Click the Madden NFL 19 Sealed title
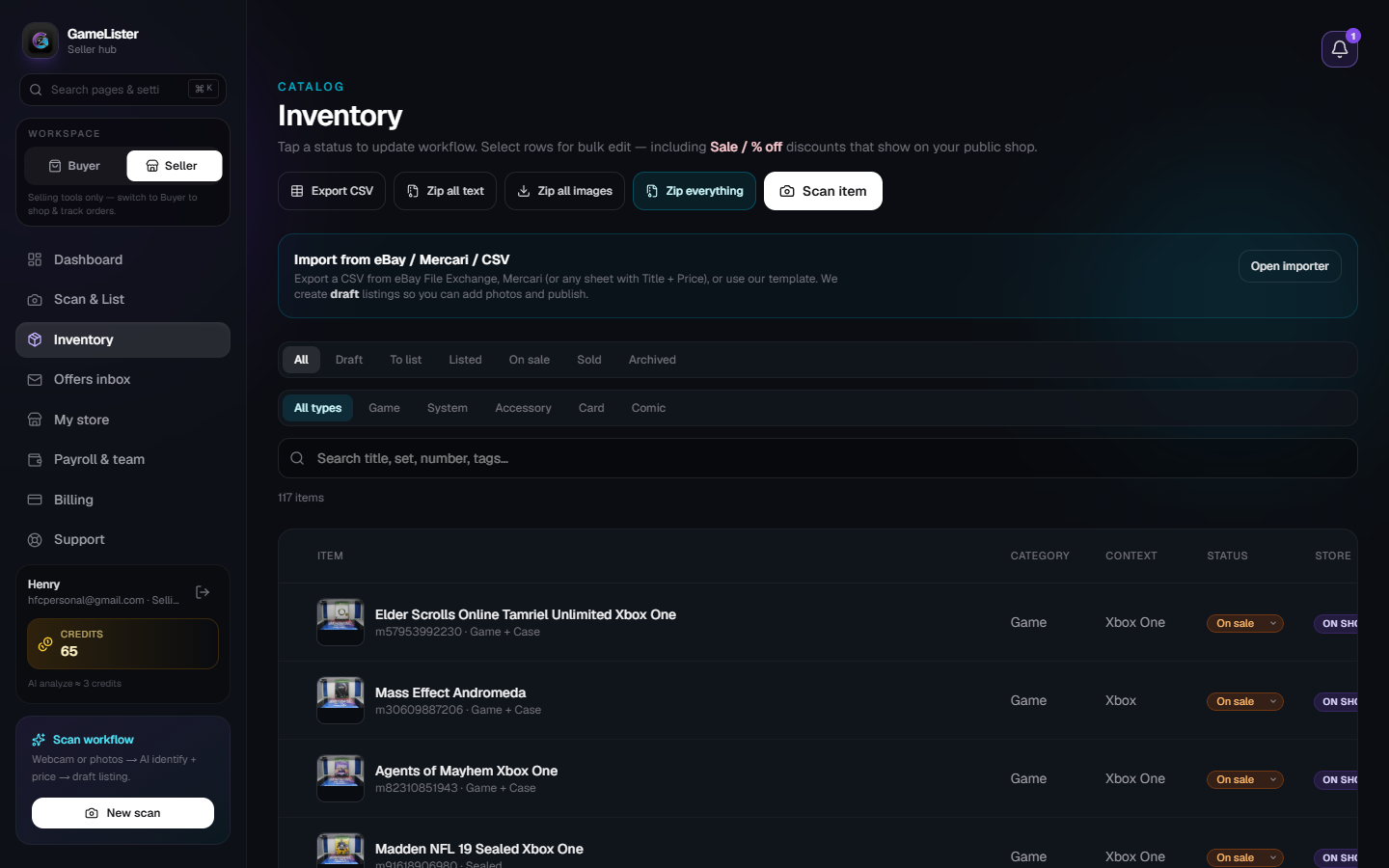Viewport: 1389px width, 868px height. 479,849
